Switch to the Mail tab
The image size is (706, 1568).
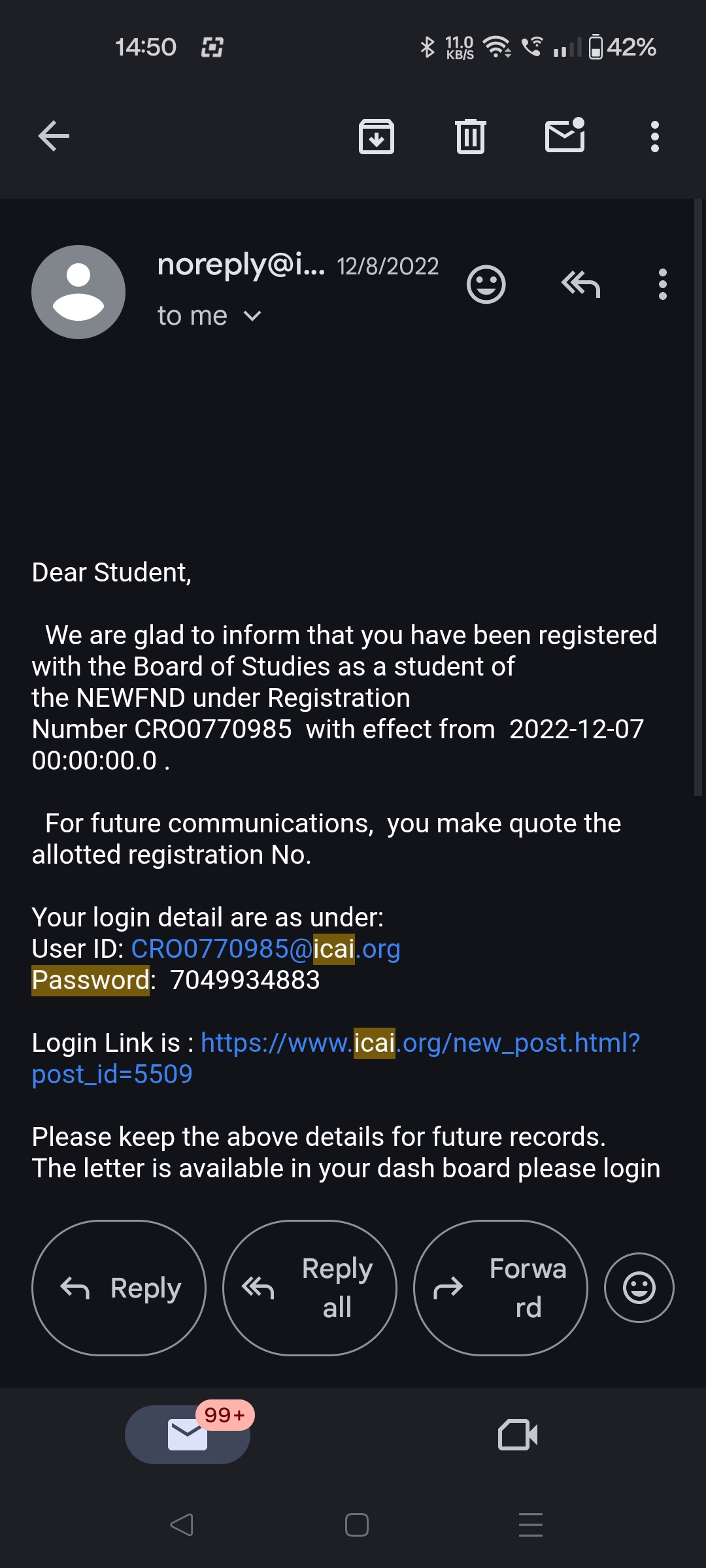tap(188, 1435)
